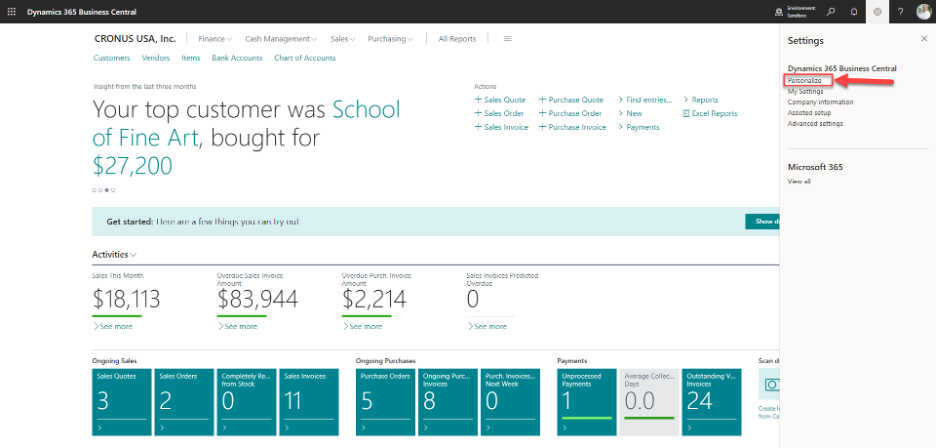This screenshot has width=936, height=448.
Task: Open the Items link
Action: tap(190, 58)
